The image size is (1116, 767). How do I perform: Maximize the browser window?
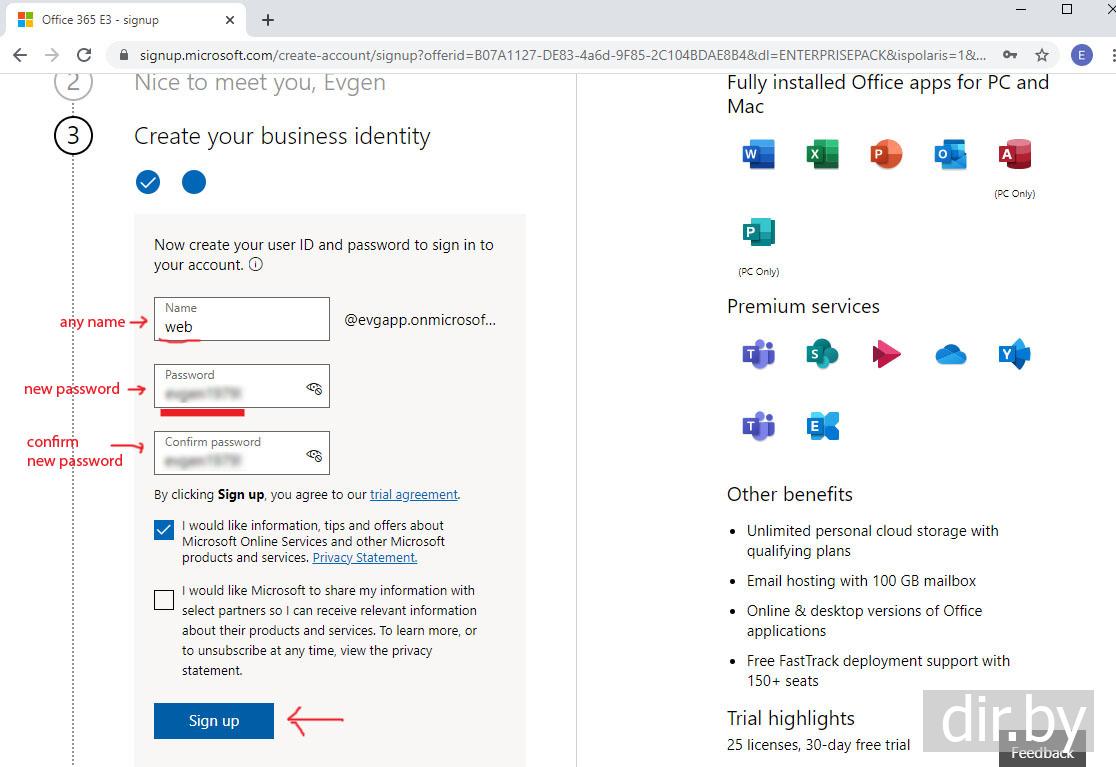[1066, 9]
